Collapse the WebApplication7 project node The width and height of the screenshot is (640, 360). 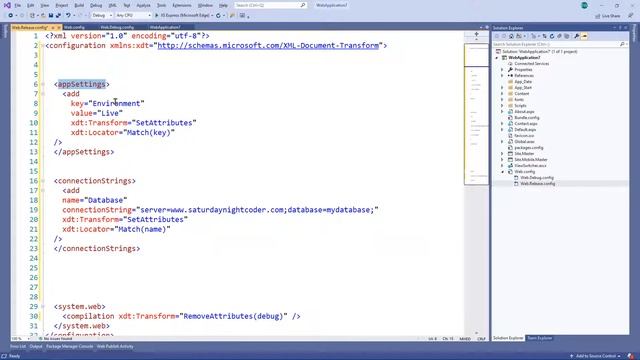(x=497, y=58)
